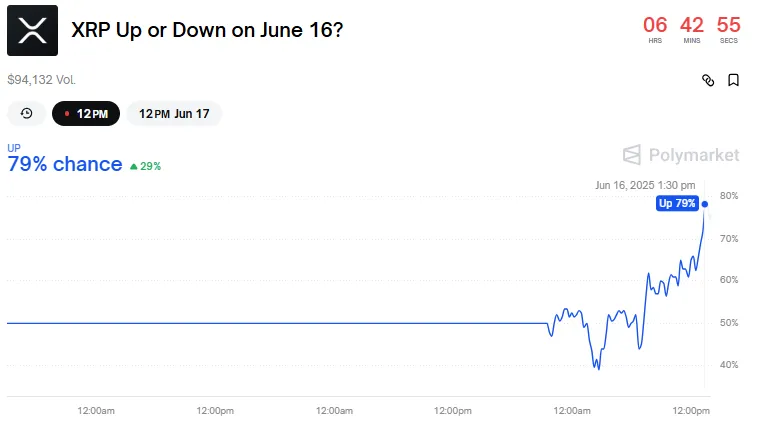Click the $94,132 Vol. text
This screenshot has height=421, width=757.
point(41,80)
